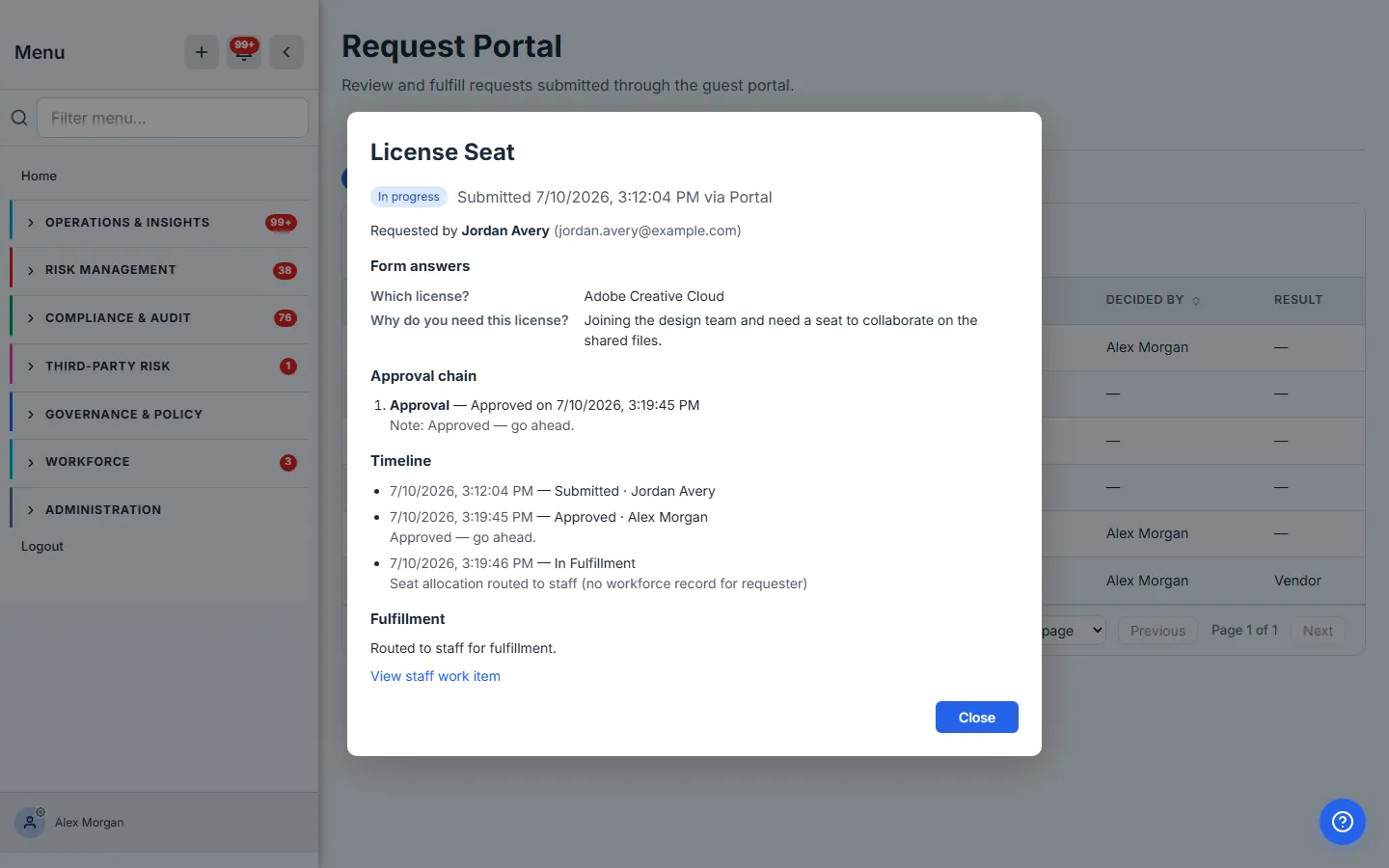Expand the Operations & Insights chevron
The height and width of the screenshot is (868, 1389).
coord(31,223)
